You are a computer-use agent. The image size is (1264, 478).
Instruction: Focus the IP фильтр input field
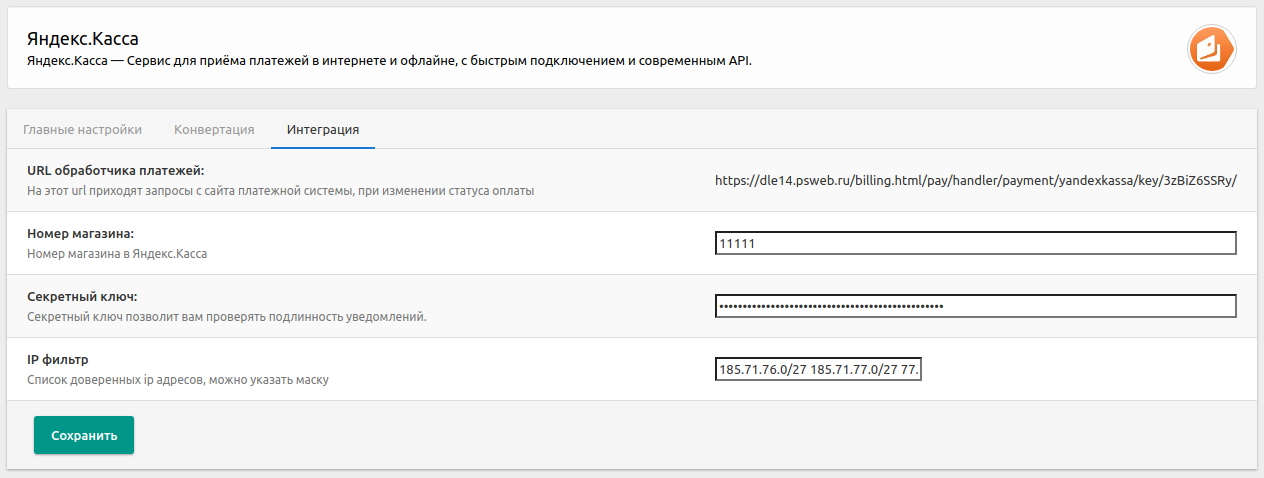[x=819, y=369]
